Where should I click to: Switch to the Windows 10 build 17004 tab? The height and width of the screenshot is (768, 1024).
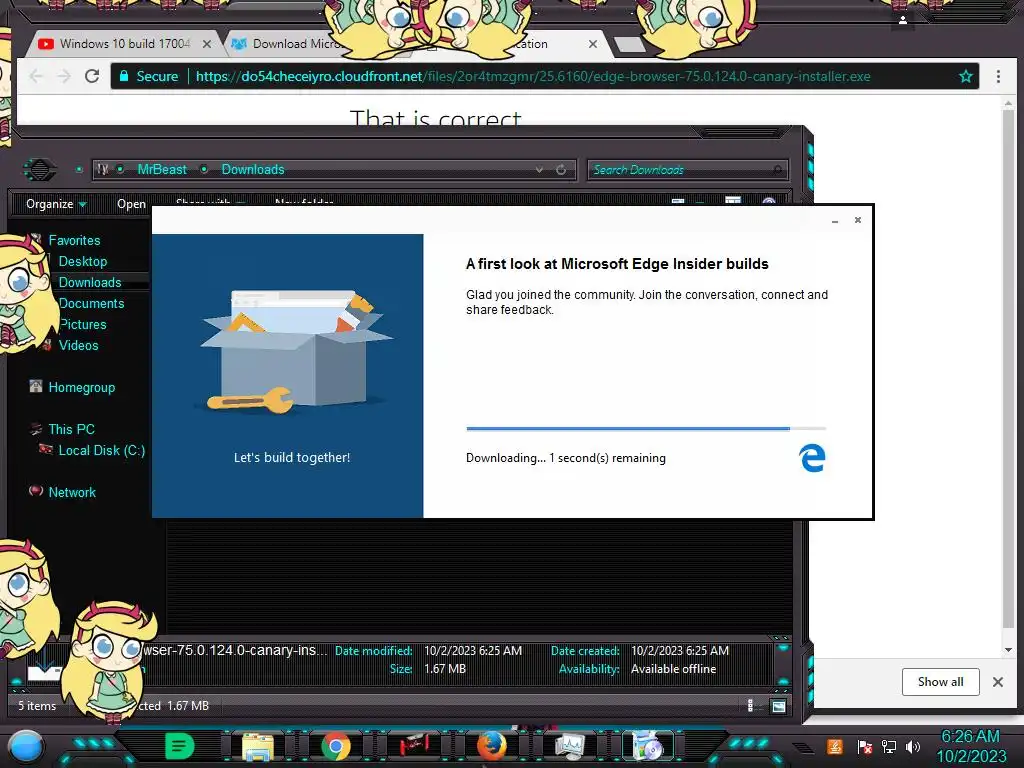click(x=124, y=44)
